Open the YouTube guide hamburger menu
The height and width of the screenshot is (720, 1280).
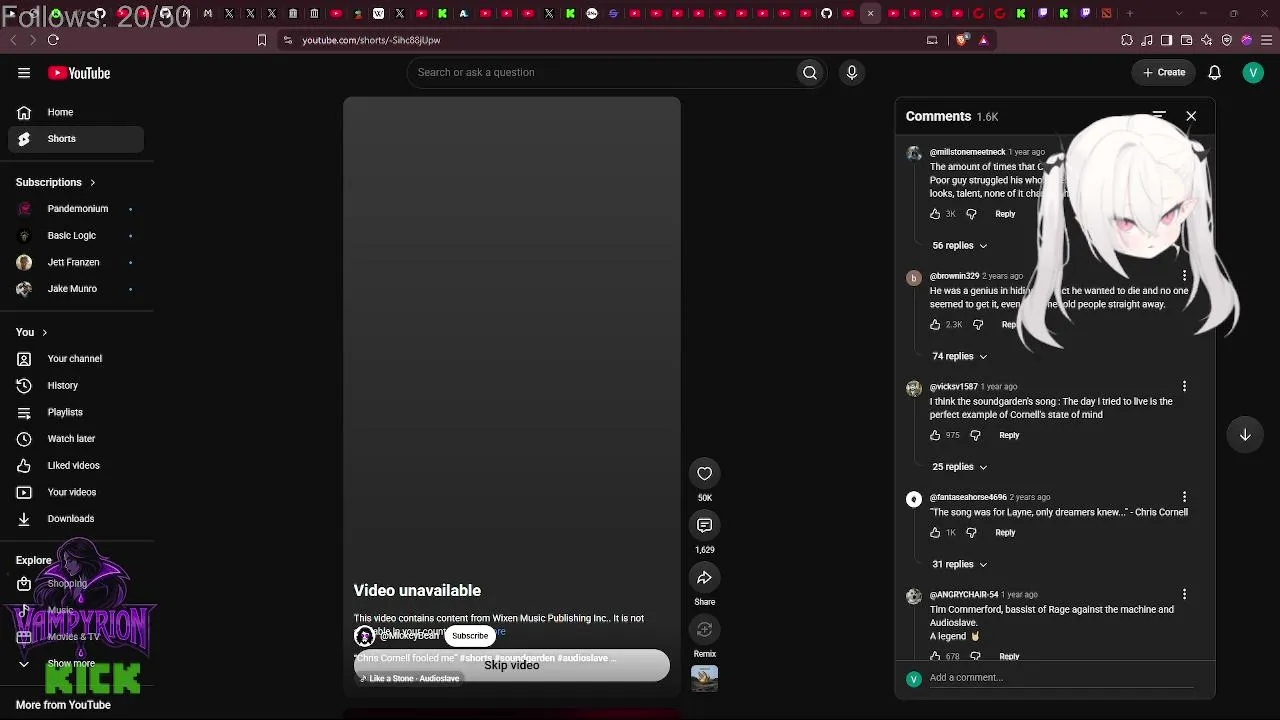pos(24,73)
